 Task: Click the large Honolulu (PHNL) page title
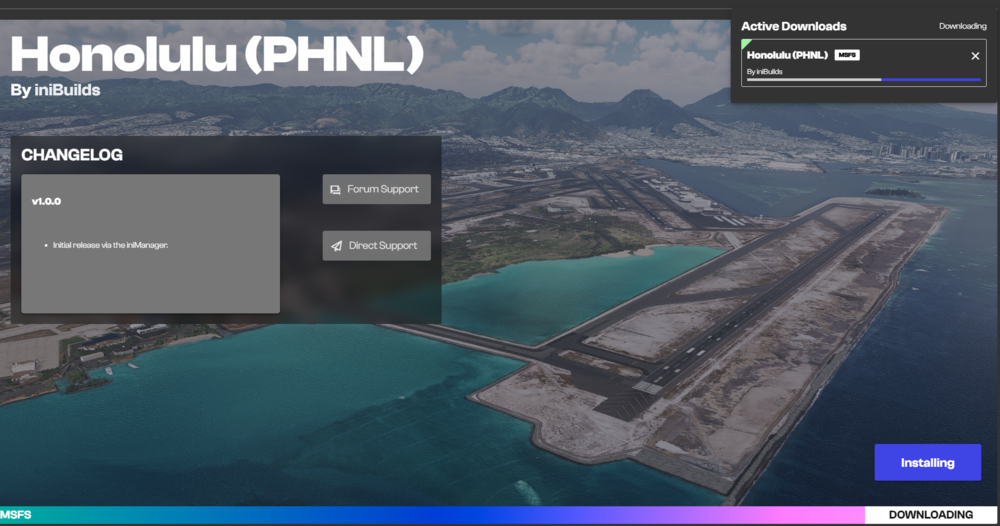(217, 54)
